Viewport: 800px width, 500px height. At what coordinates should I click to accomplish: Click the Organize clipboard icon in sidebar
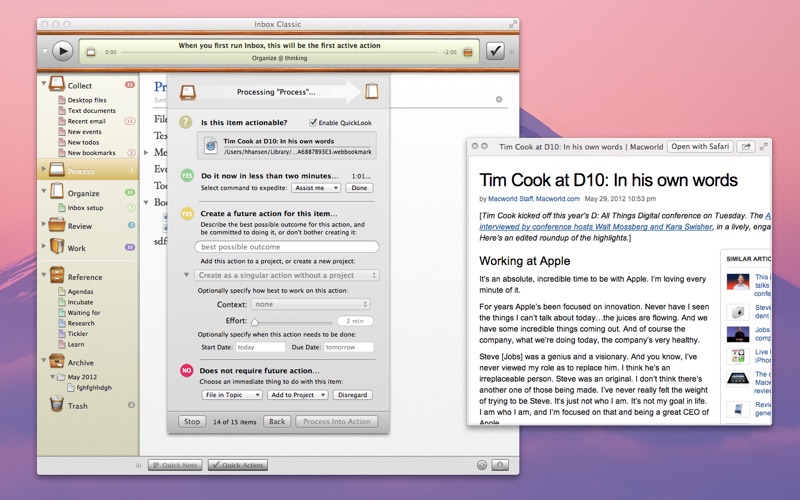[x=57, y=191]
